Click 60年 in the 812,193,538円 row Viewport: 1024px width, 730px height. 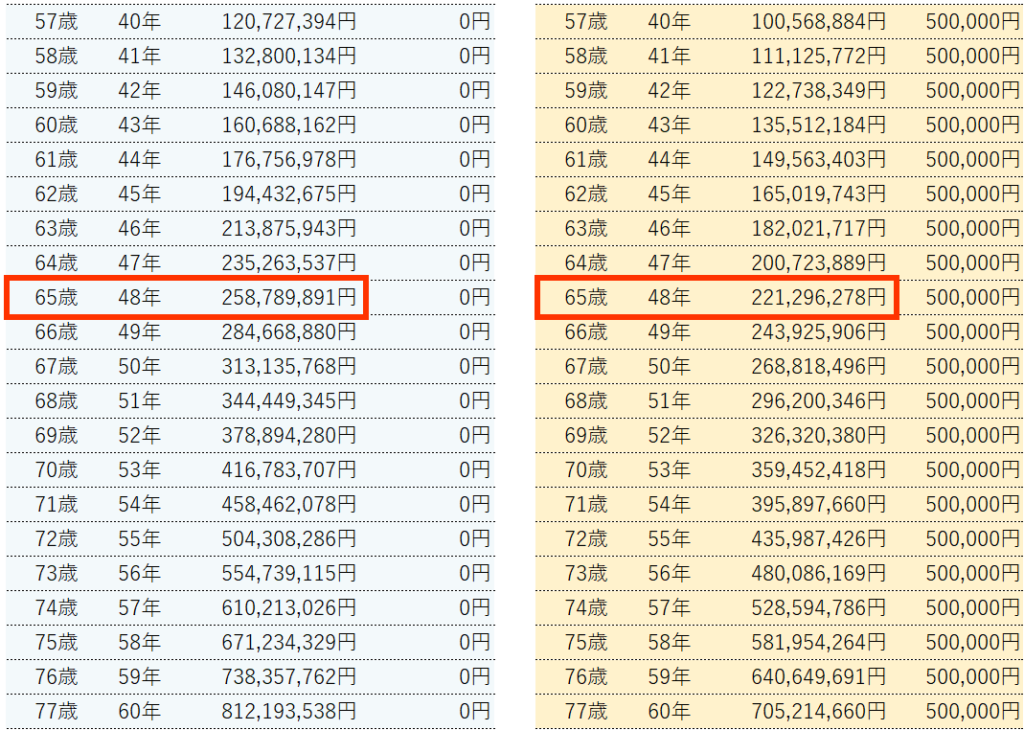tap(138, 711)
